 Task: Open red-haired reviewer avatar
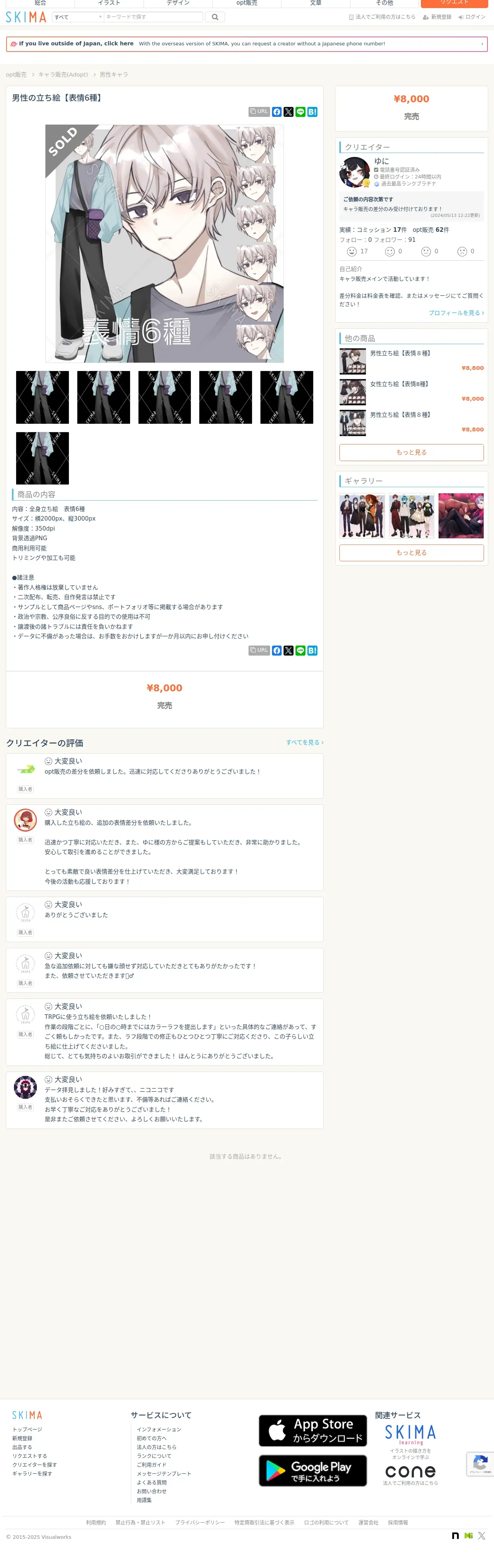click(x=25, y=821)
